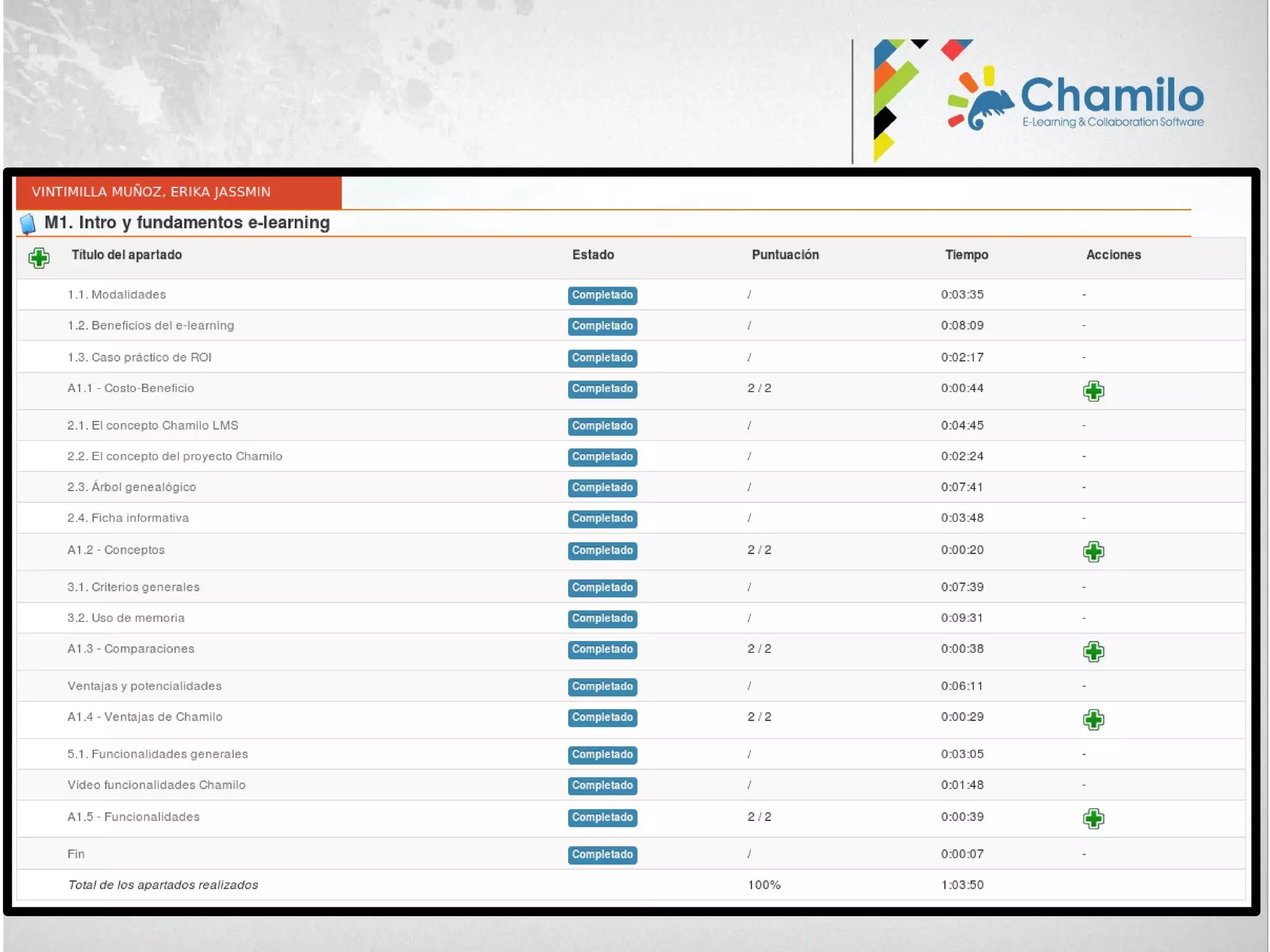Click the Puntuación column header
Screen dimensions: 1270x952
click(x=785, y=255)
